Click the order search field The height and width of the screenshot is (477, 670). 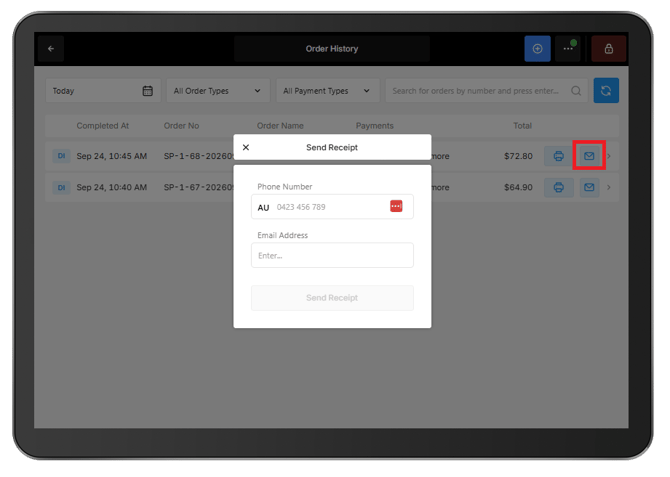coord(487,91)
